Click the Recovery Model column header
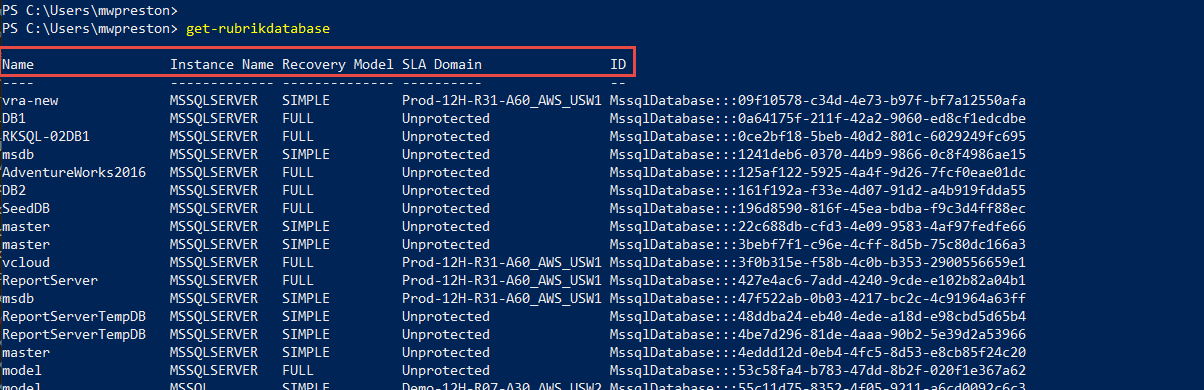 pyautogui.click(x=338, y=64)
